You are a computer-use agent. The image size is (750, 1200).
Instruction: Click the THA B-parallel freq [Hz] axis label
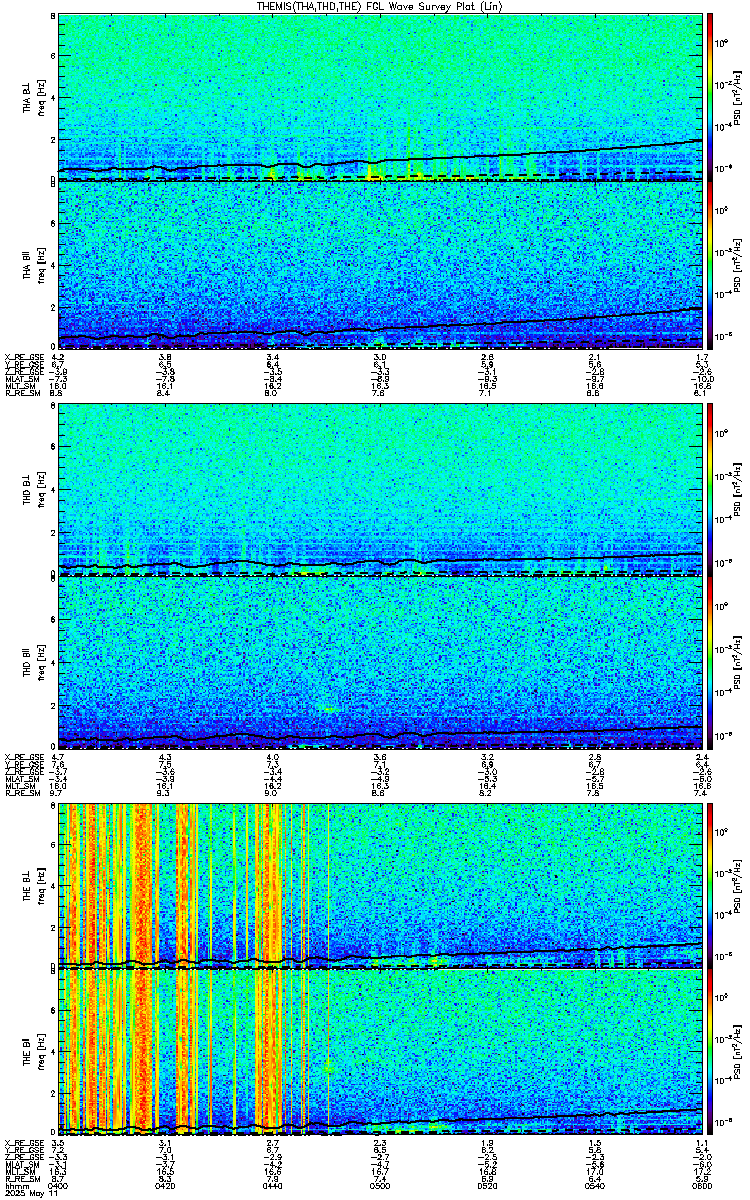40,265
